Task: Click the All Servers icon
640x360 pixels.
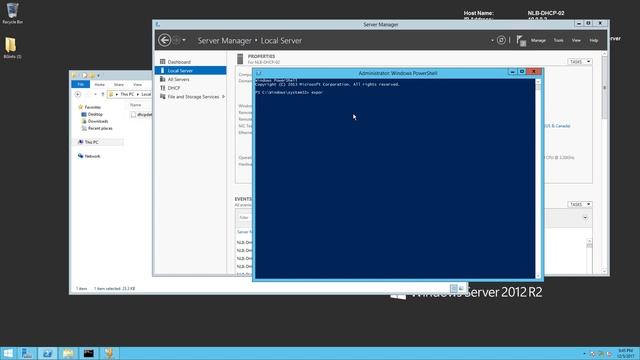Action: (x=162, y=79)
